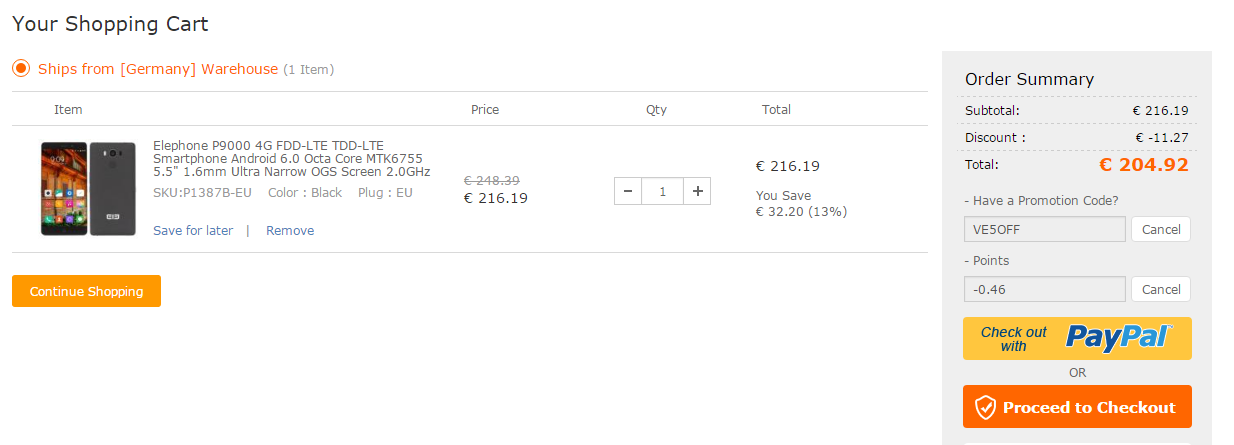Click the shield icon on checkout button

pyautogui.click(x=986, y=407)
